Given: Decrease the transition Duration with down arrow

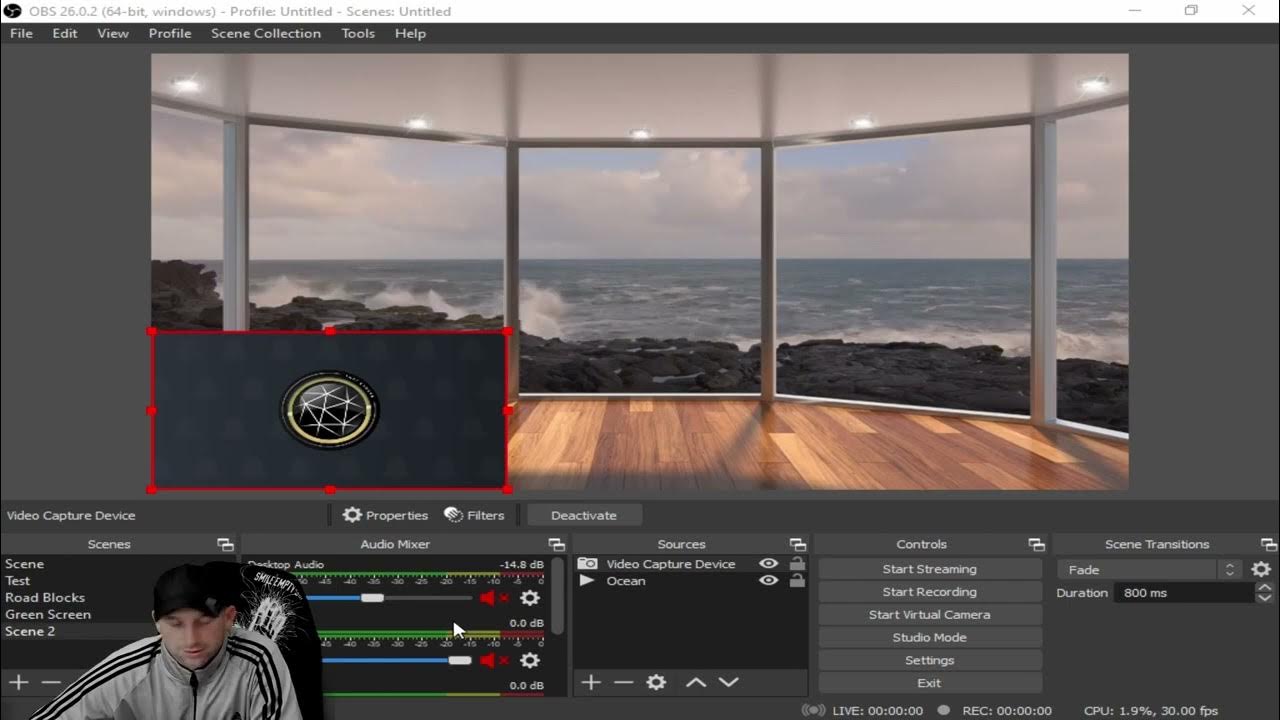Looking at the screenshot, I should pos(1265,598).
